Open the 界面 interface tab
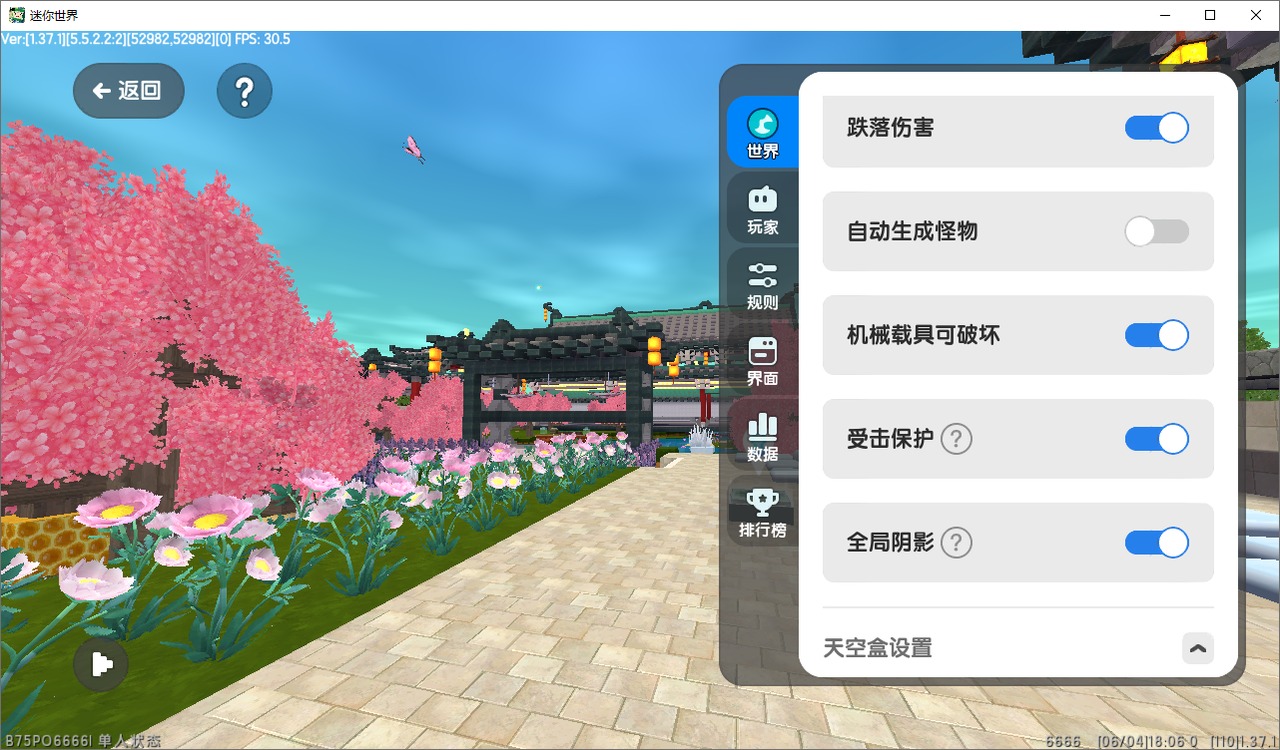The image size is (1280, 750). 762,360
